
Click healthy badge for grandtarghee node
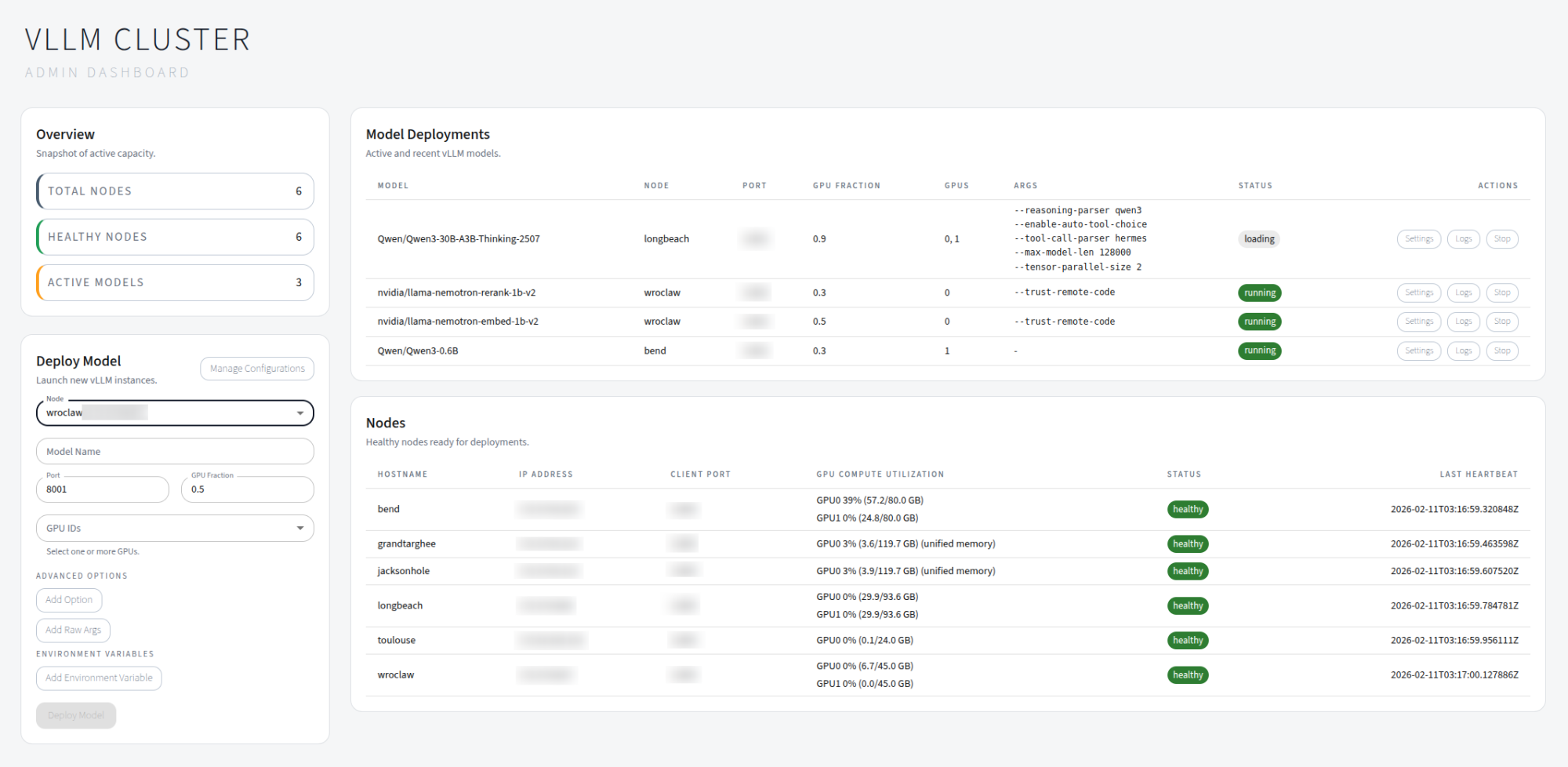click(x=1188, y=544)
